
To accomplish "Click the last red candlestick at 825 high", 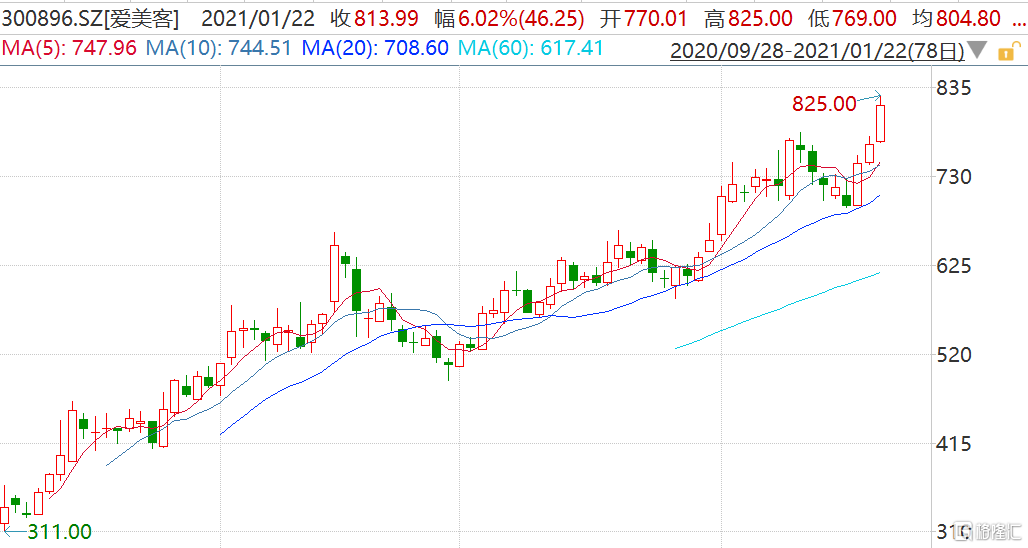I will click(x=880, y=123).
